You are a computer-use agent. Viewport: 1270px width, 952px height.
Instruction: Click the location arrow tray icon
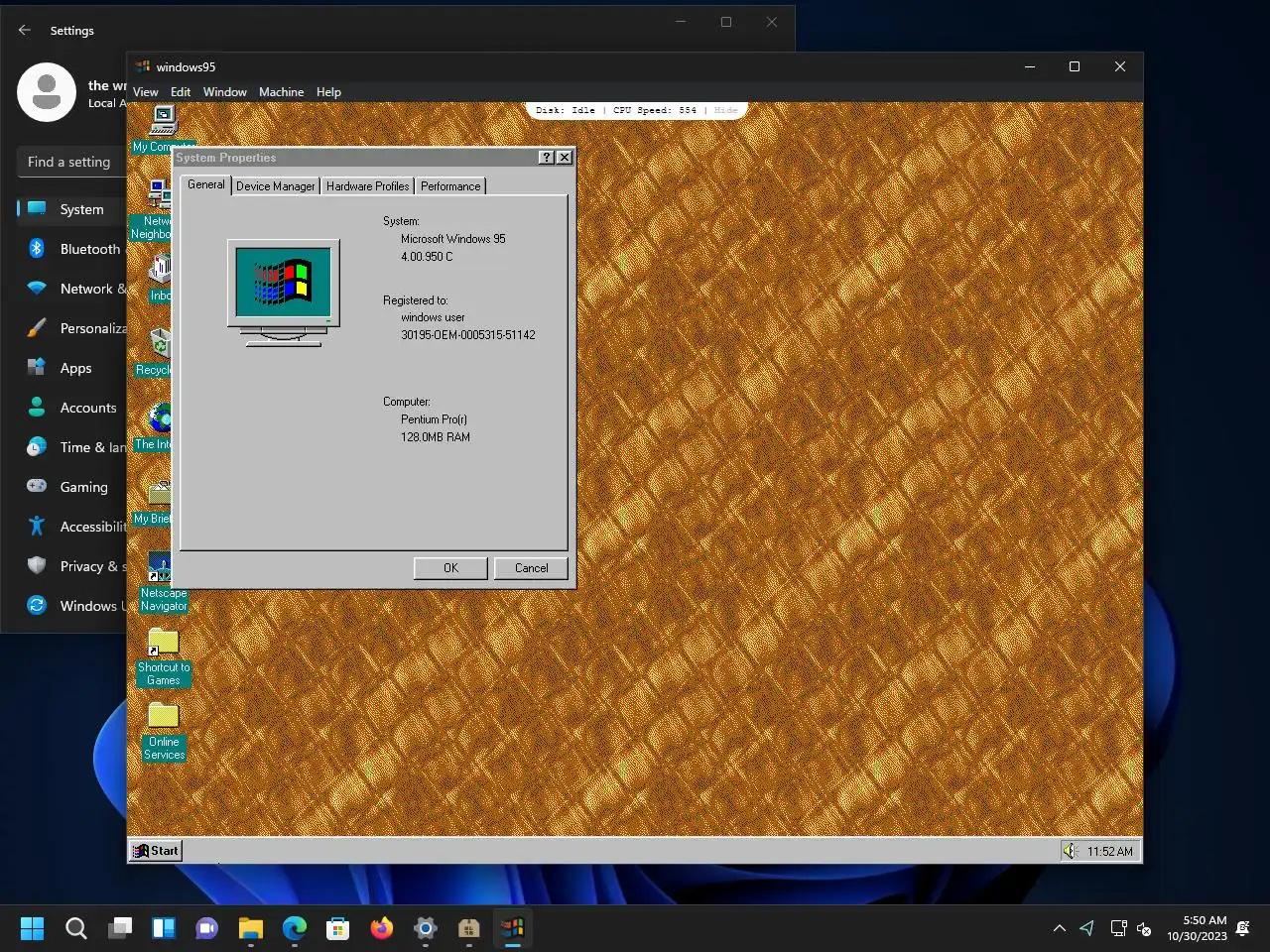pos(1087,928)
